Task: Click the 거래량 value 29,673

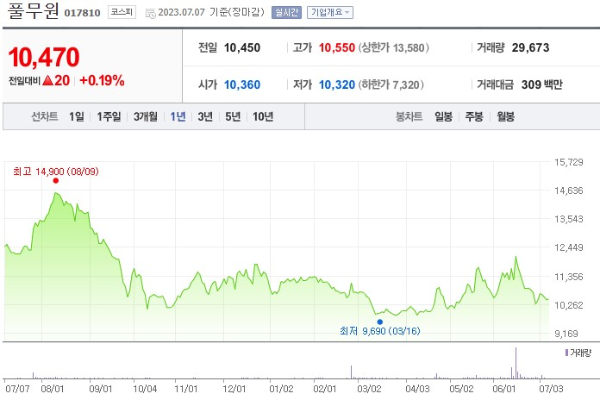Action: point(530,48)
